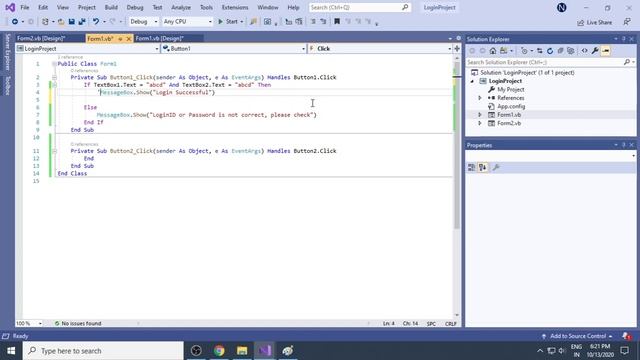Open the user account avatar
Viewport: 640px width, 360px height.
point(562,7)
